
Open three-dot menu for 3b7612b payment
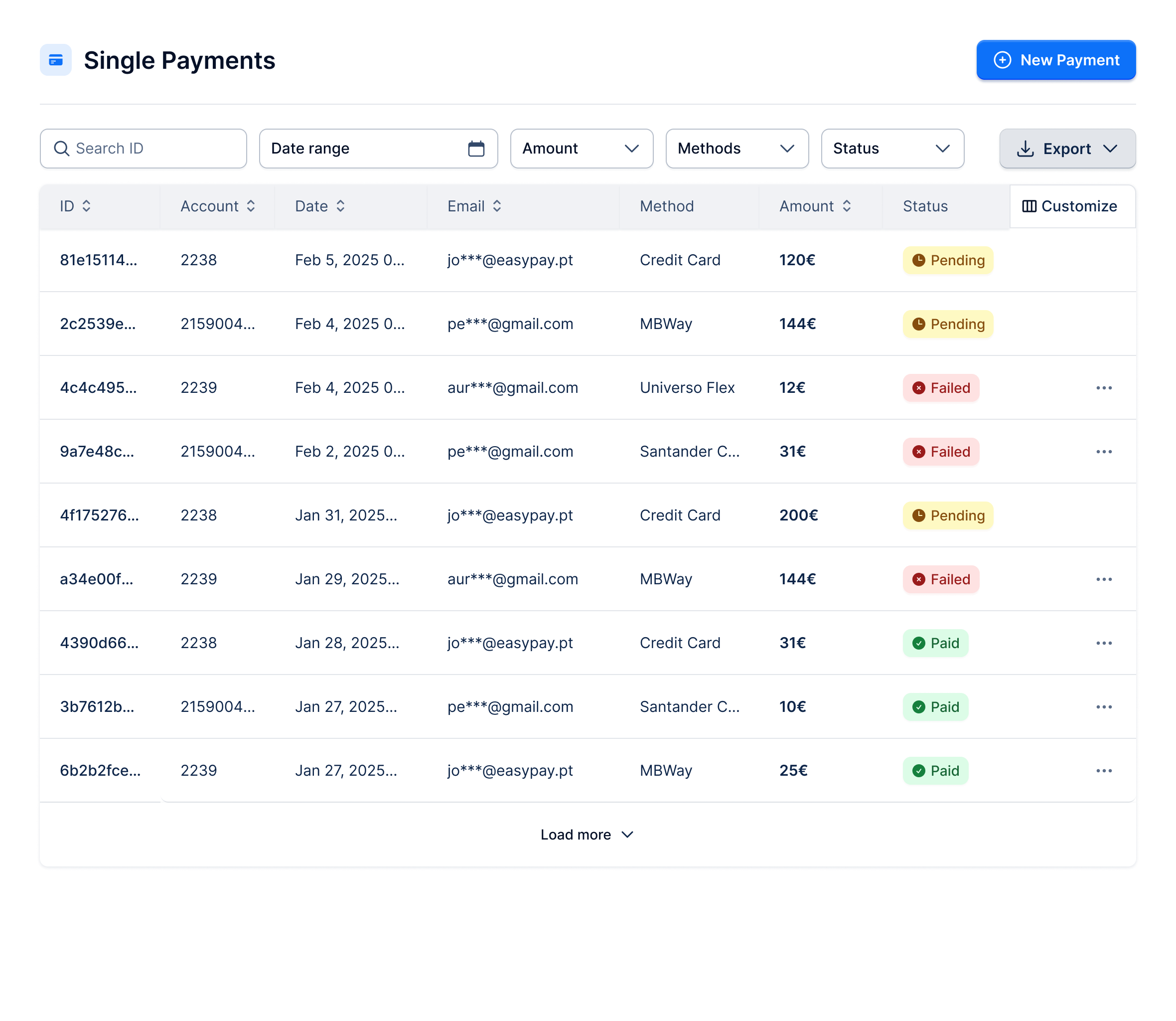[x=1104, y=707]
